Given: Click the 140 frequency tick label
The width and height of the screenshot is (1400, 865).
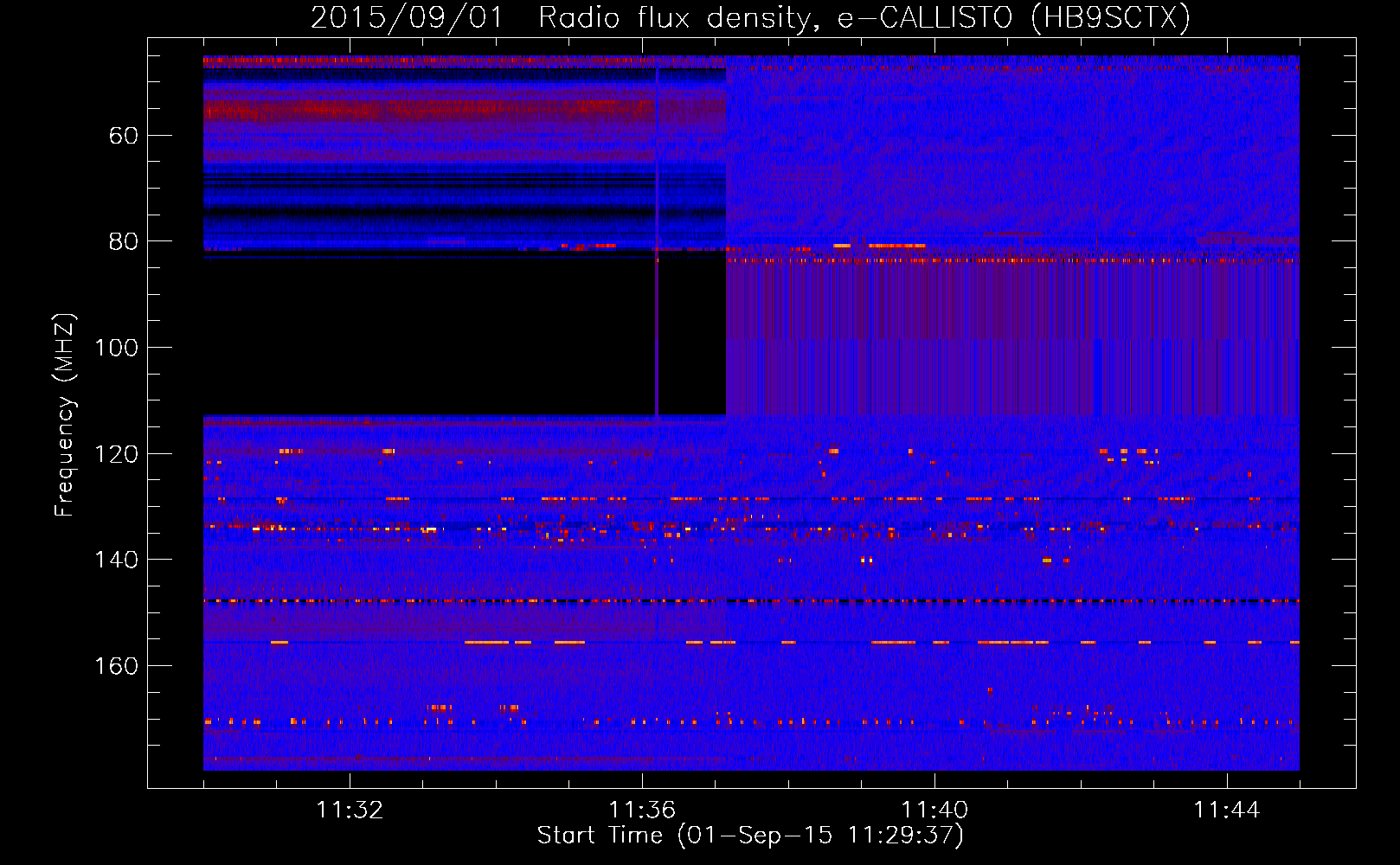Looking at the screenshot, I should point(116,560).
